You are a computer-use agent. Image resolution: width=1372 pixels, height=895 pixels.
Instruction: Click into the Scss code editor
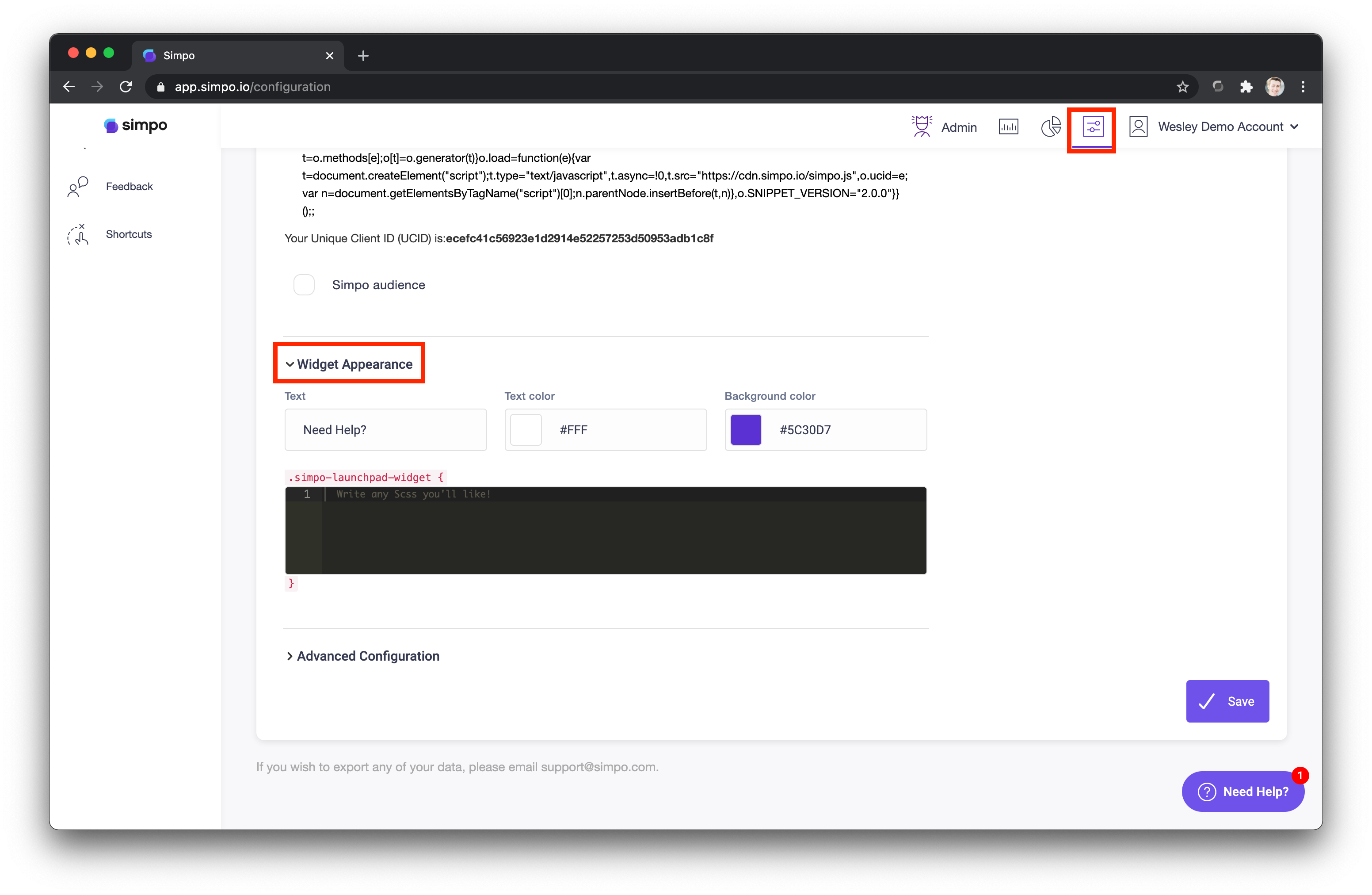pos(605,531)
